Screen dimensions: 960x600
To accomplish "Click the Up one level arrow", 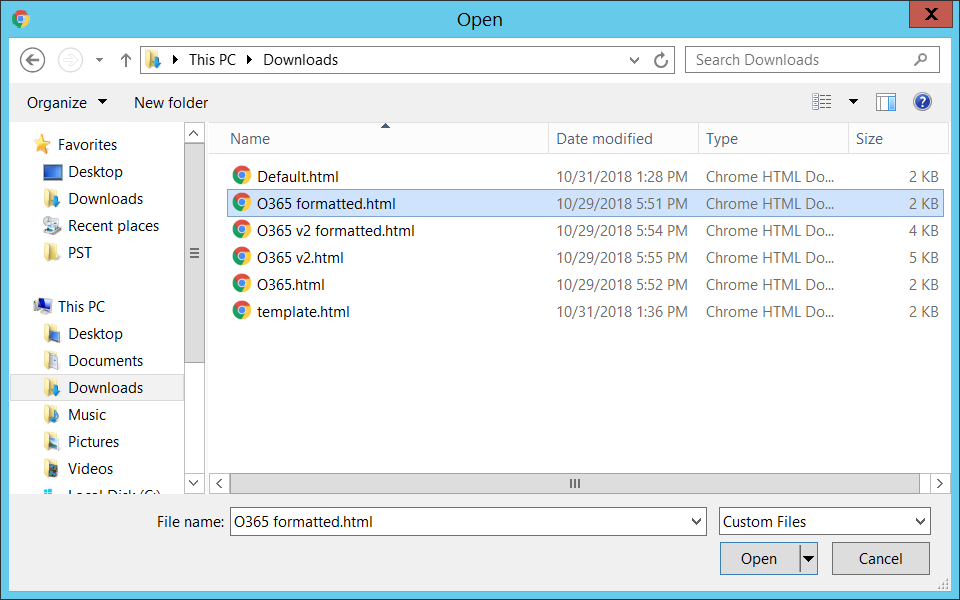I will (126, 60).
